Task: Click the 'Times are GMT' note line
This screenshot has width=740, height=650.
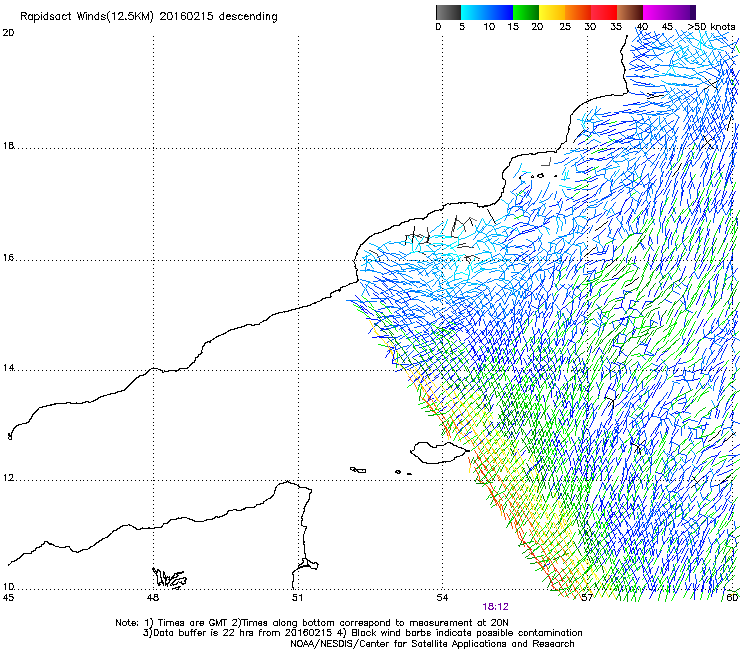Action: (312, 623)
